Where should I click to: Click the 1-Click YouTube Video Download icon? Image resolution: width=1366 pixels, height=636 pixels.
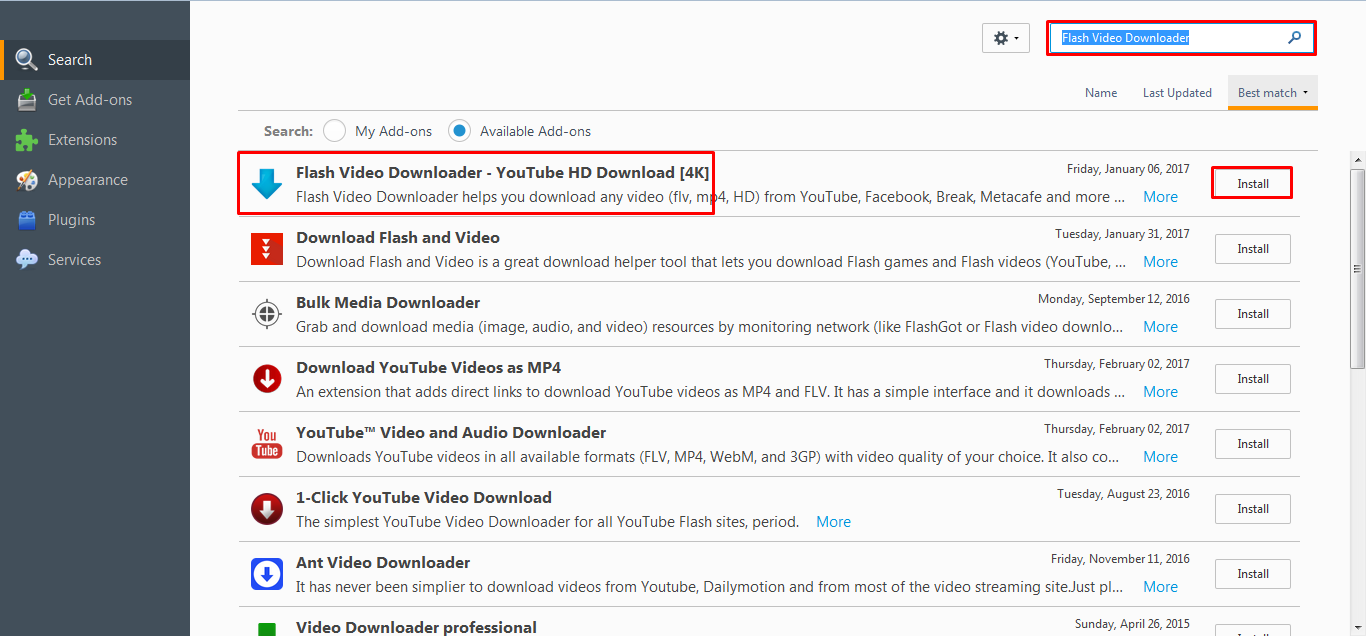[267, 509]
